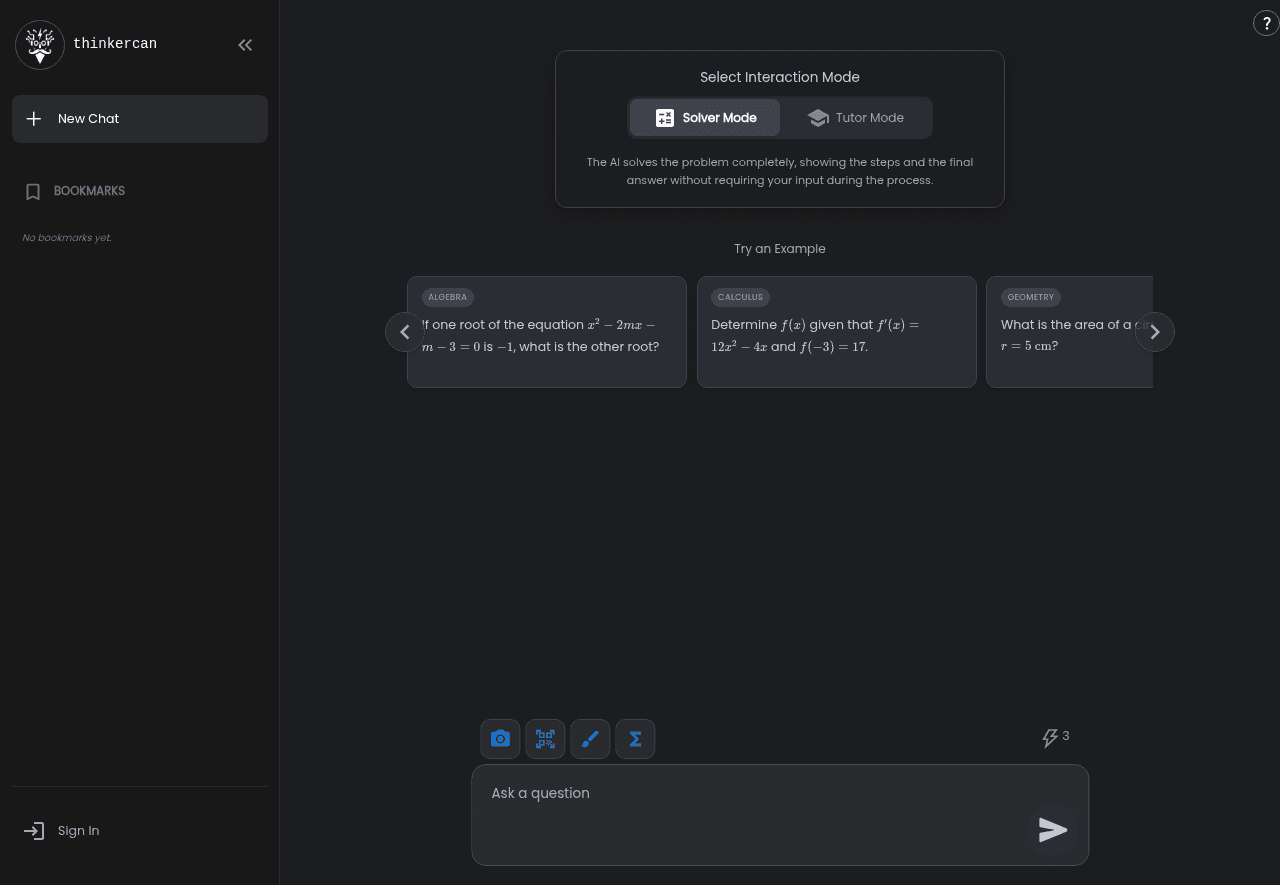Image resolution: width=1280 pixels, height=885 pixels.
Task: Click the thinkercan logo avatar
Action: tap(40, 44)
